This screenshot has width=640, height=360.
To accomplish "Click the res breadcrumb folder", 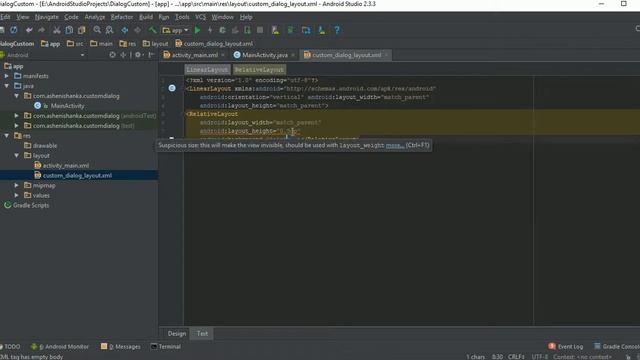I will click(x=128, y=44).
